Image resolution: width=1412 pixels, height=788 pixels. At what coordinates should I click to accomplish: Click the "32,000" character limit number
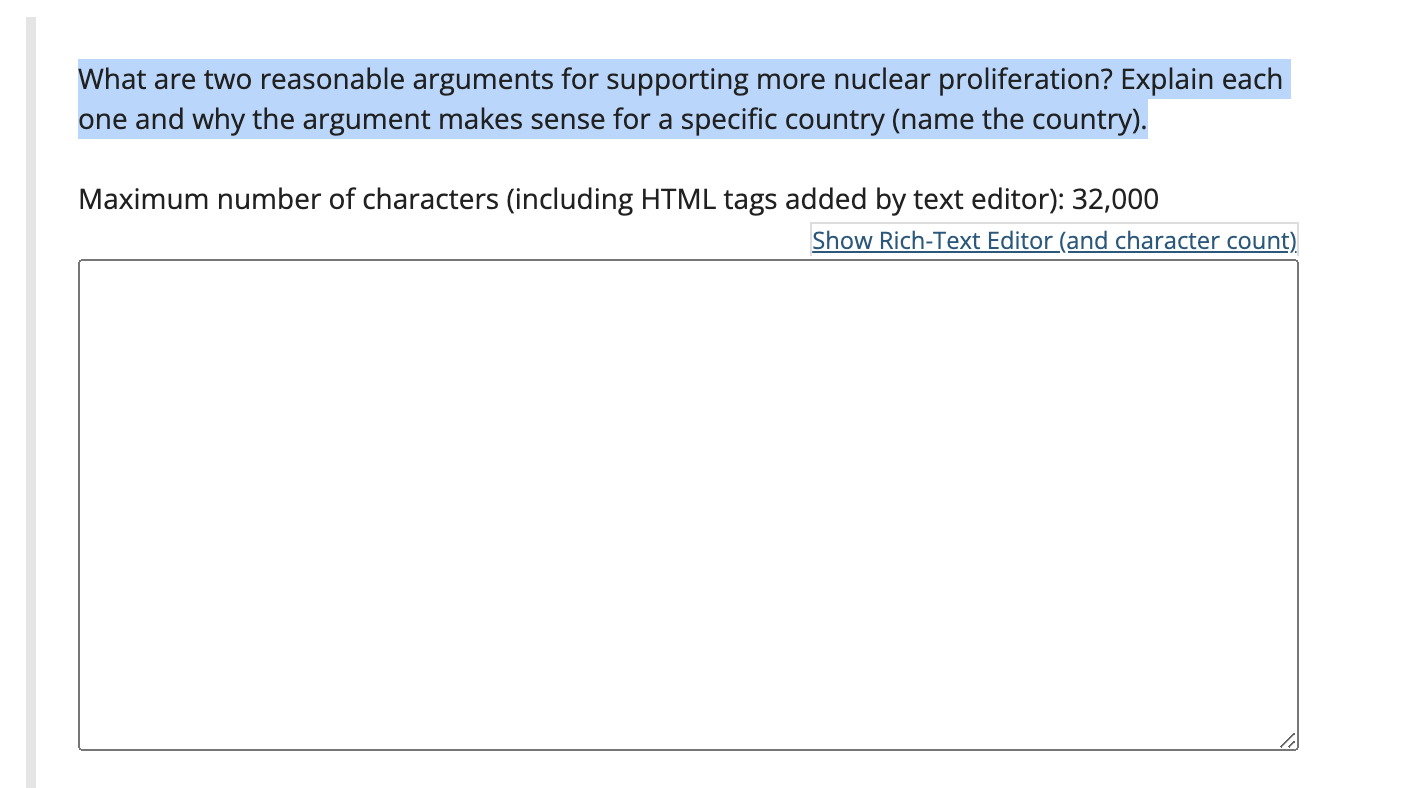point(1115,199)
